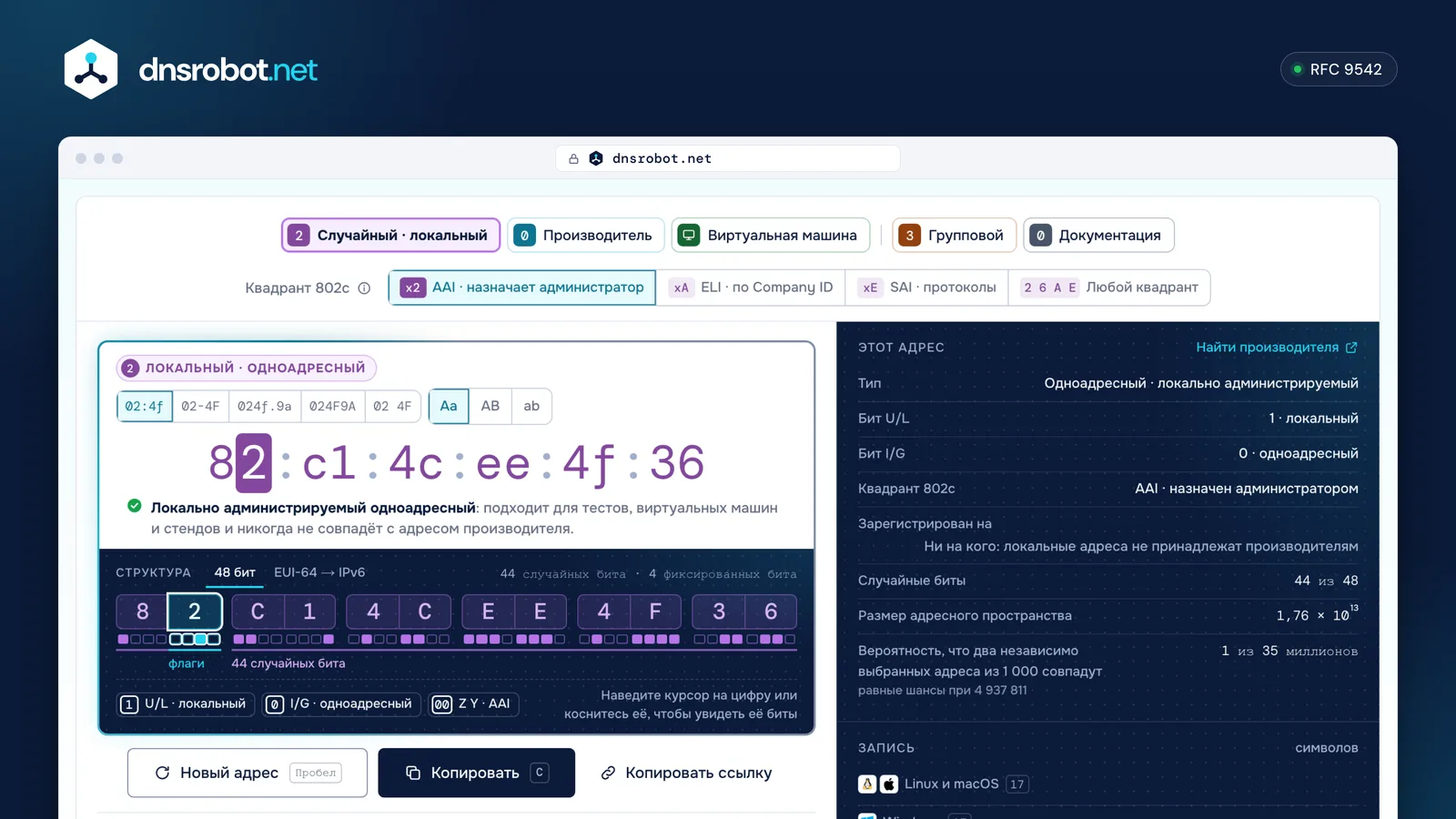Click the I/G · одноадресный flag chip

coord(339,704)
